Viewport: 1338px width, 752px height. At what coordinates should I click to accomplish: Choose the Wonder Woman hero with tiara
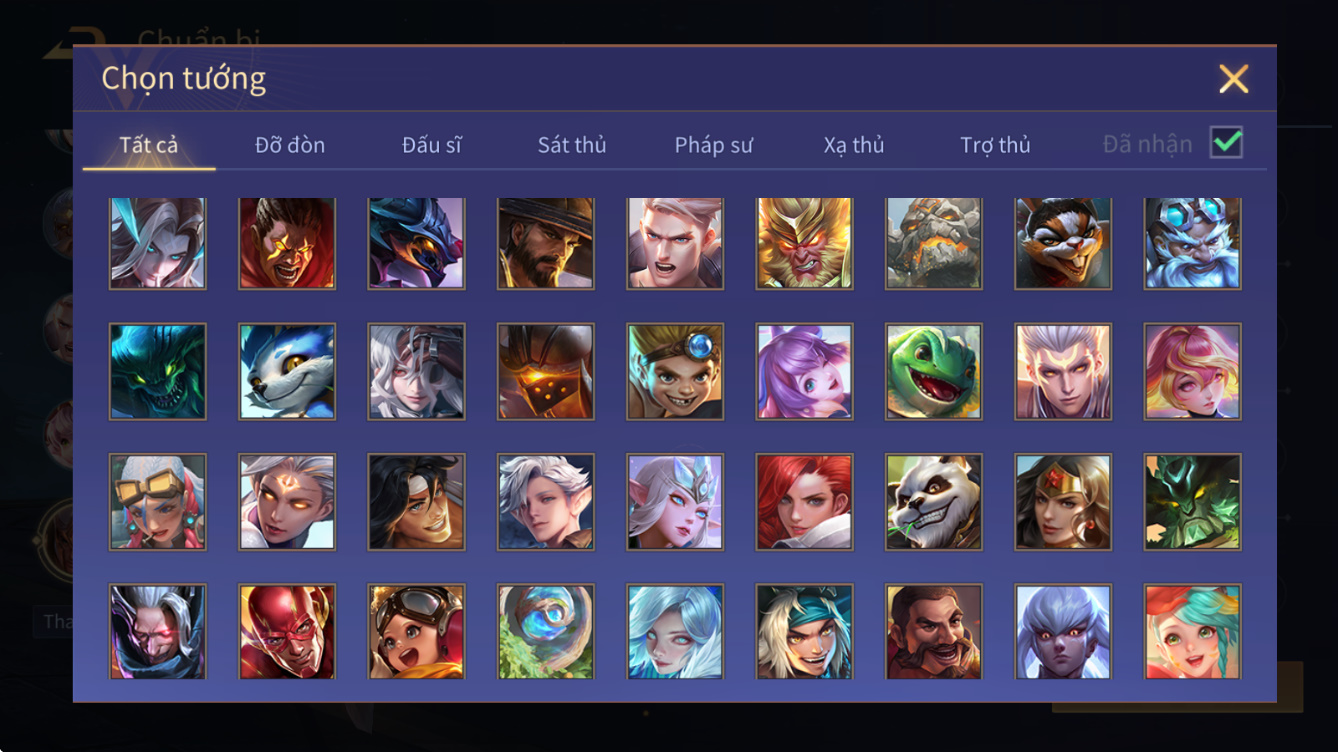tap(1063, 502)
